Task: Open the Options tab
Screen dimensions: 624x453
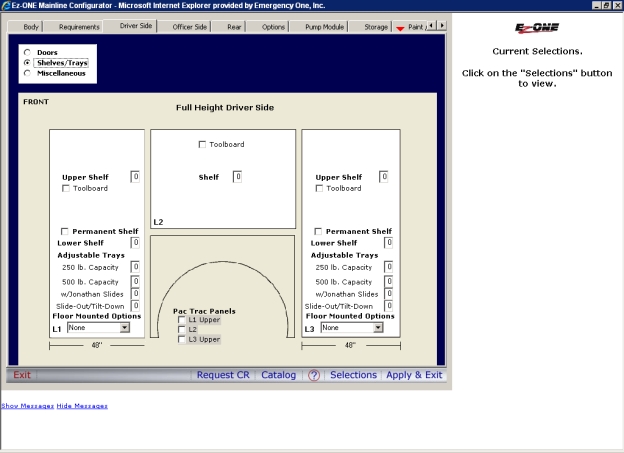Action: [x=273, y=27]
